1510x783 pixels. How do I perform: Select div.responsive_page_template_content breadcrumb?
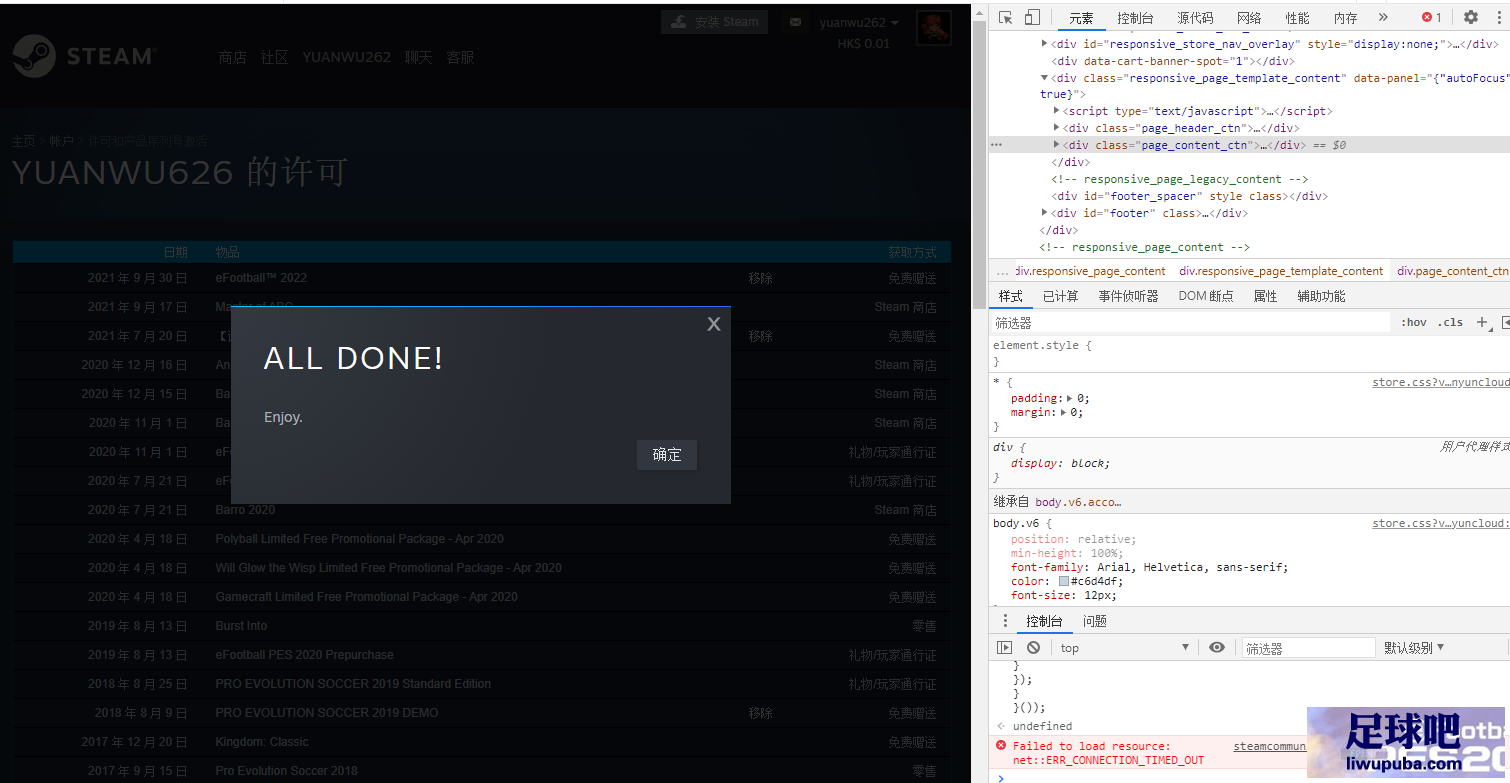click(x=1281, y=271)
